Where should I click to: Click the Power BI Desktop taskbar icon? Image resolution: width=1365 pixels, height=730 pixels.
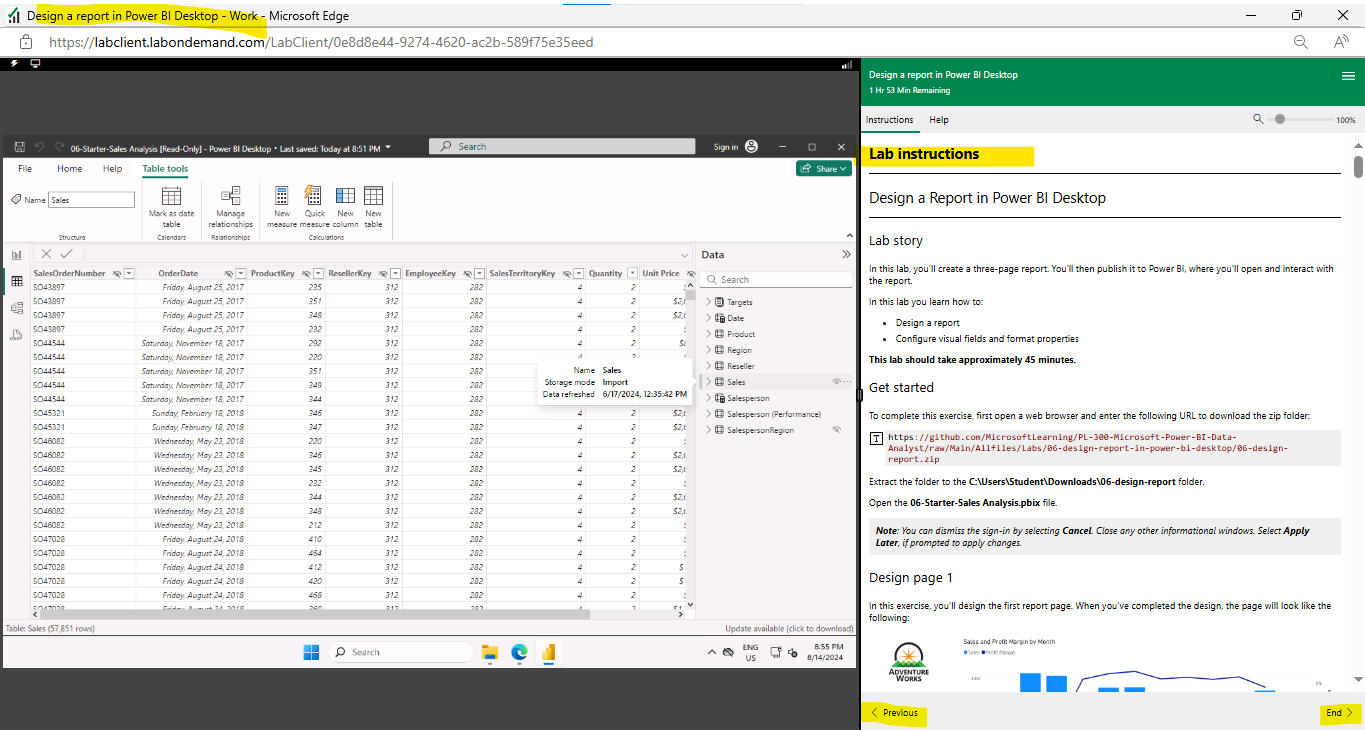pyautogui.click(x=548, y=652)
